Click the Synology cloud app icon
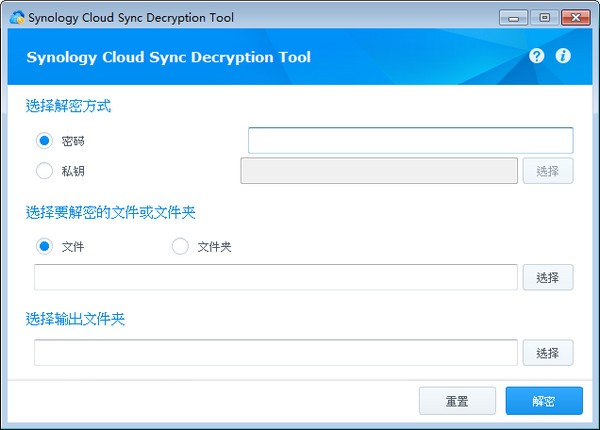 point(15,16)
